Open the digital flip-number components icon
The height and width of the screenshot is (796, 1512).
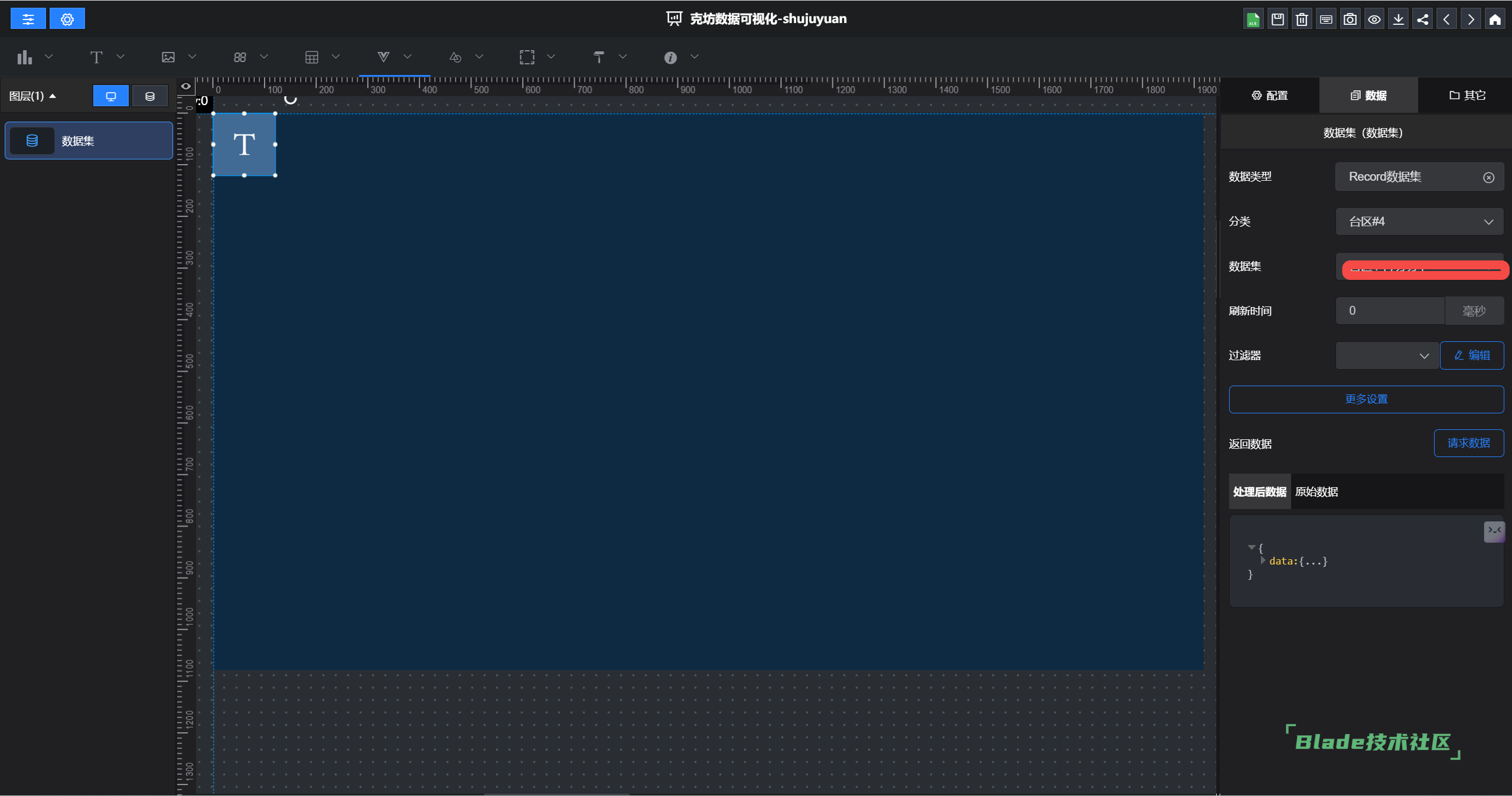tap(240, 57)
